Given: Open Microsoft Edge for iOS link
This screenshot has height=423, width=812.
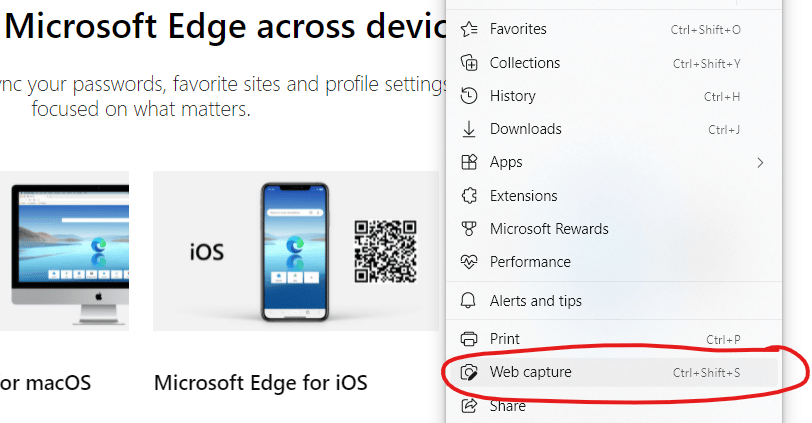Looking at the screenshot, I should [261, 382].
